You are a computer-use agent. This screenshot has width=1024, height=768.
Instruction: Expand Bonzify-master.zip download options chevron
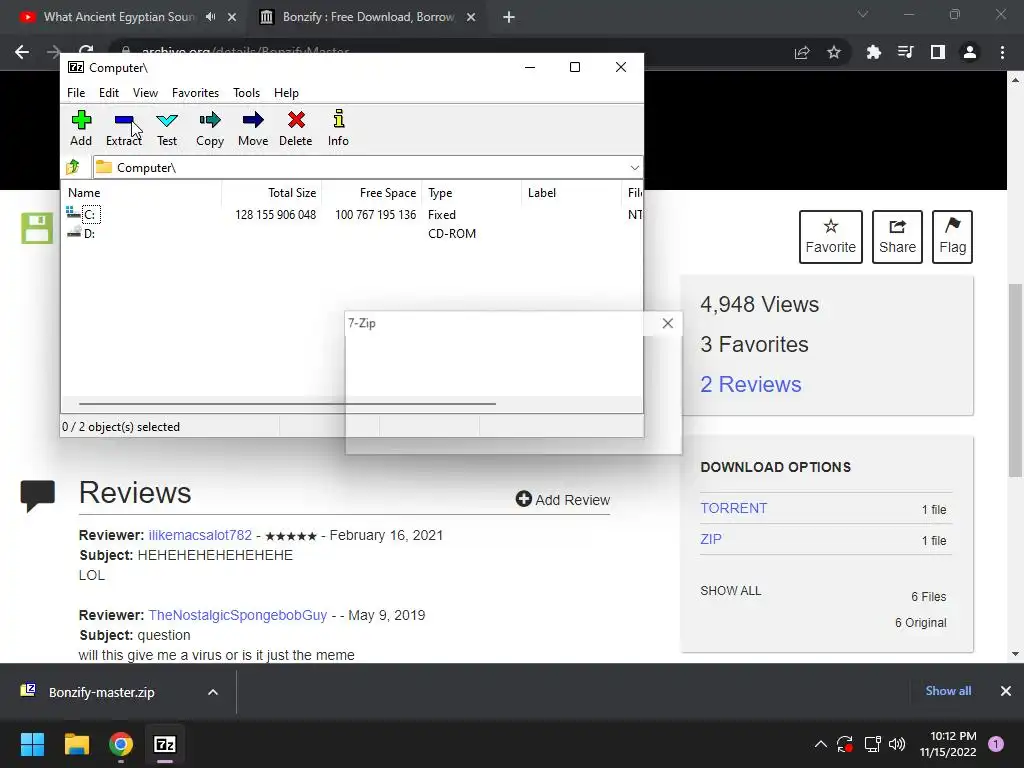coord(213,692)
